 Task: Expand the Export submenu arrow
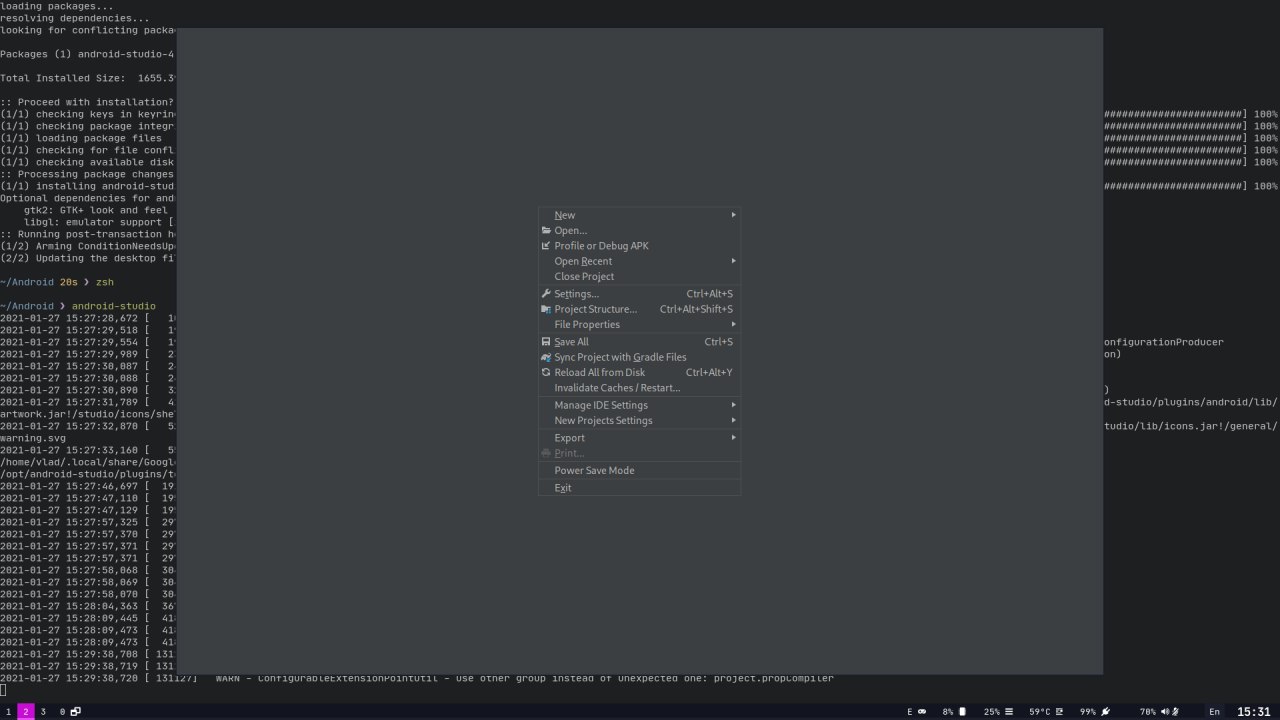pyautogui.click(x=733, y=437)
